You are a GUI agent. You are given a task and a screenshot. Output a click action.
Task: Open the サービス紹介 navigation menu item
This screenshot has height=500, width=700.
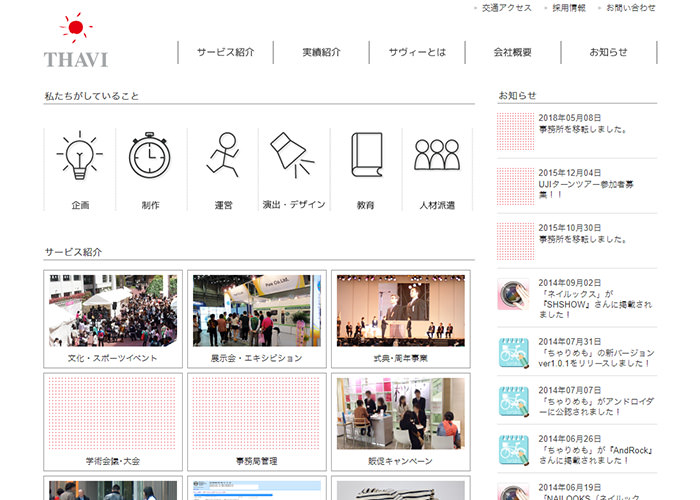pyautogui.click(x=225, y=52)
